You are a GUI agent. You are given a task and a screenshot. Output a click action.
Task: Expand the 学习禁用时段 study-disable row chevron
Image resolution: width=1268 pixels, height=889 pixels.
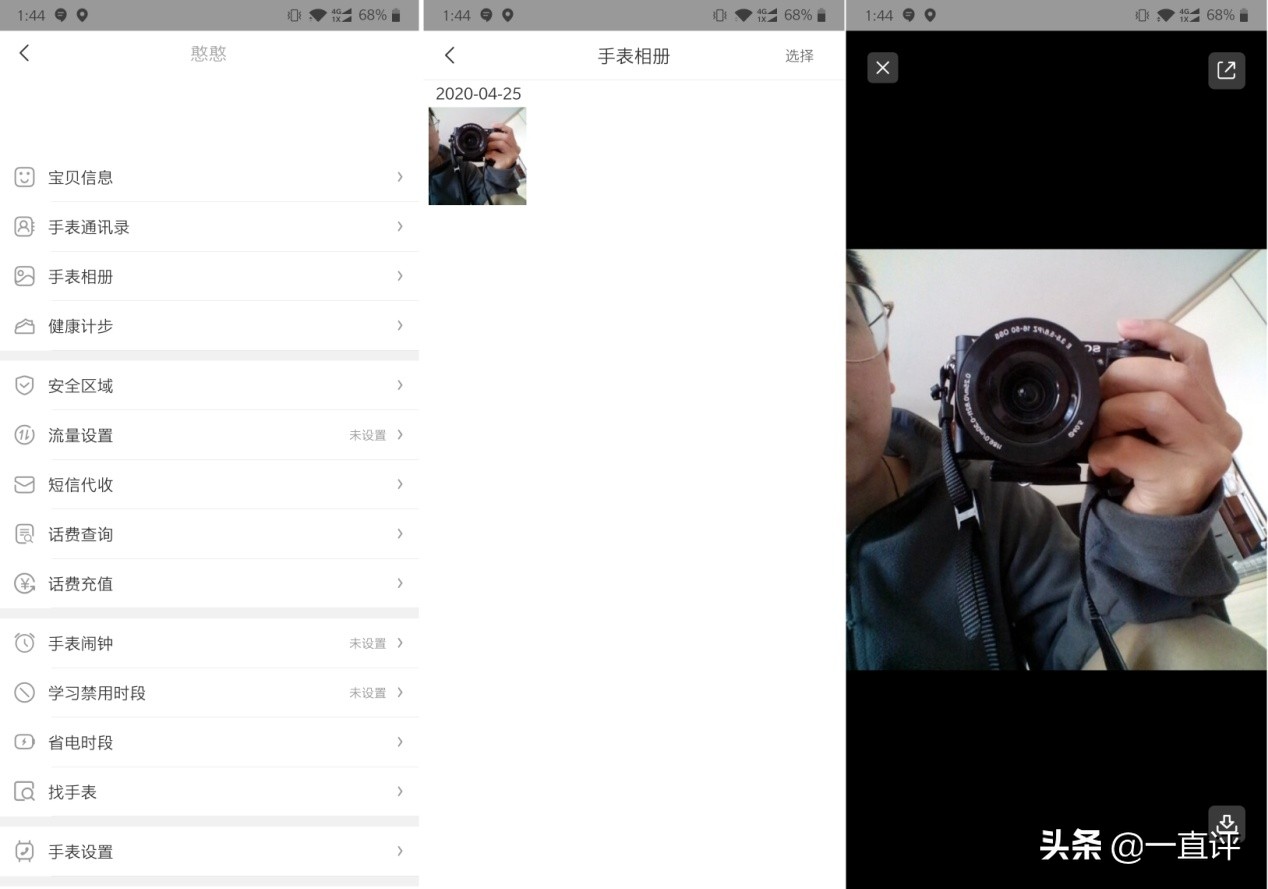[x=400, y=692]
